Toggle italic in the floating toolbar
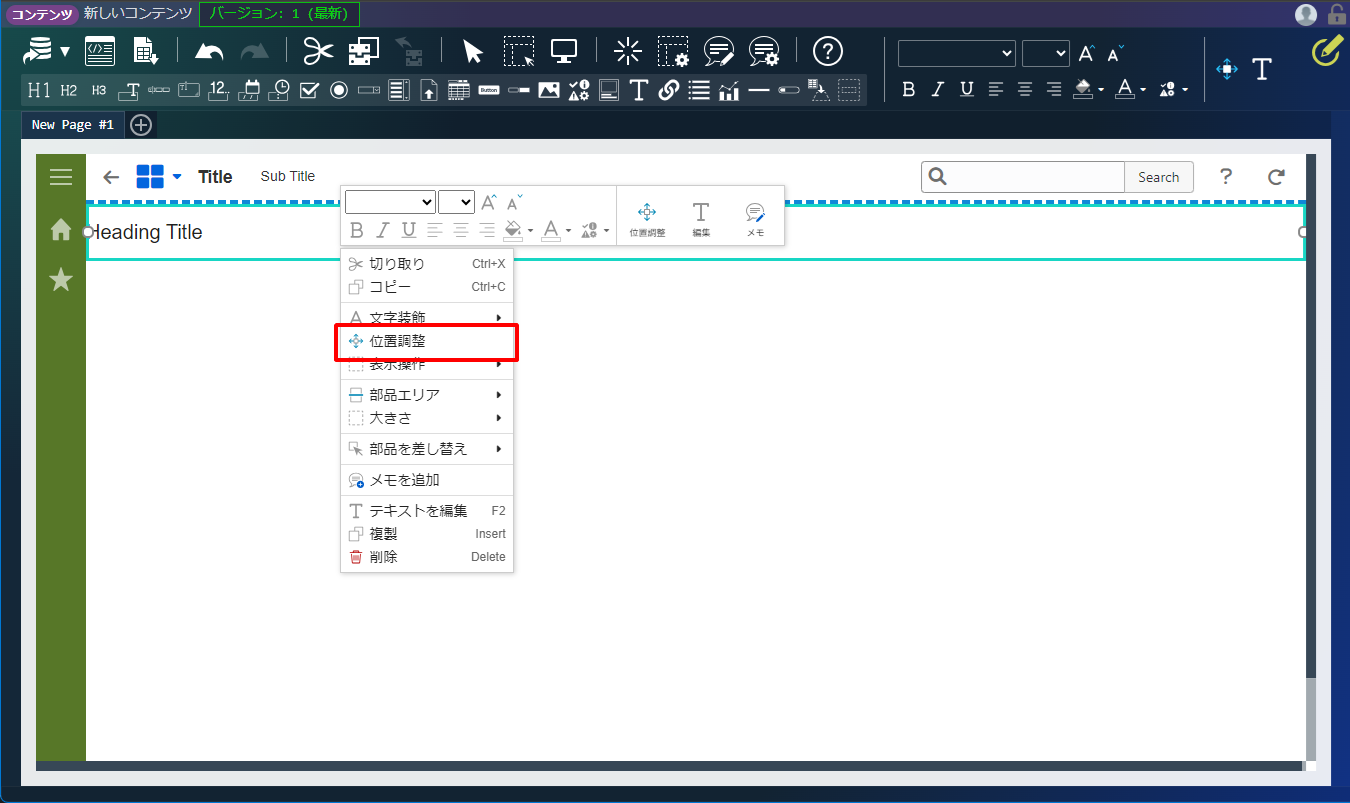Image resolution: width=1350 pixels, height=803 pixels. 383,230
